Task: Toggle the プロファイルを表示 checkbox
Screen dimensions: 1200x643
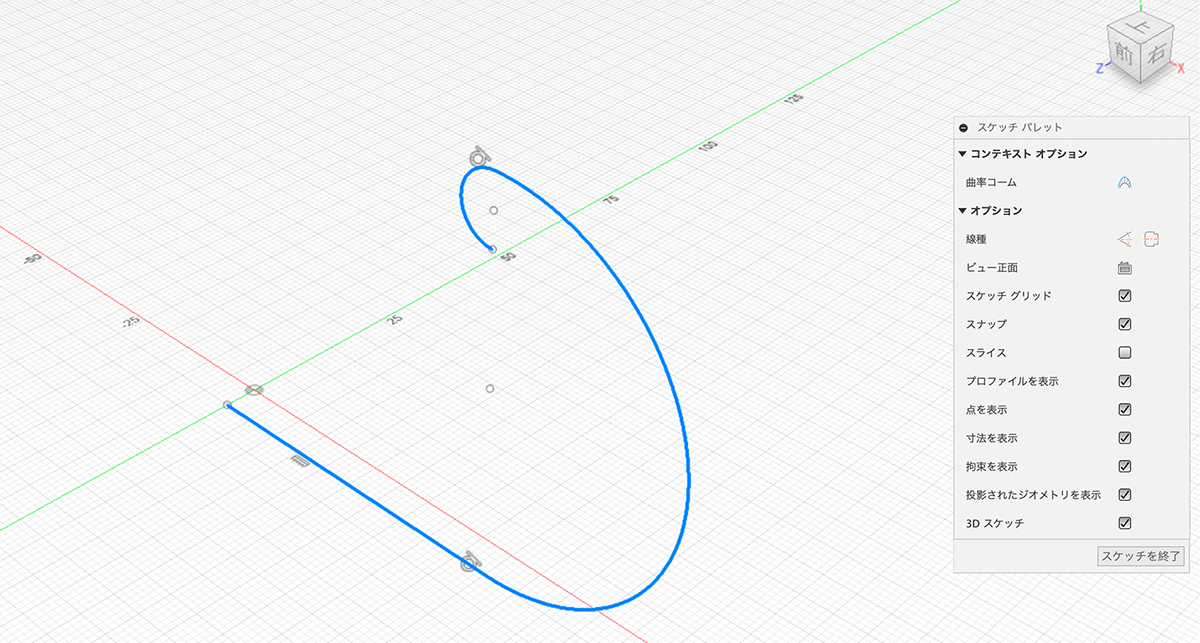Action: coord(1124,381)
